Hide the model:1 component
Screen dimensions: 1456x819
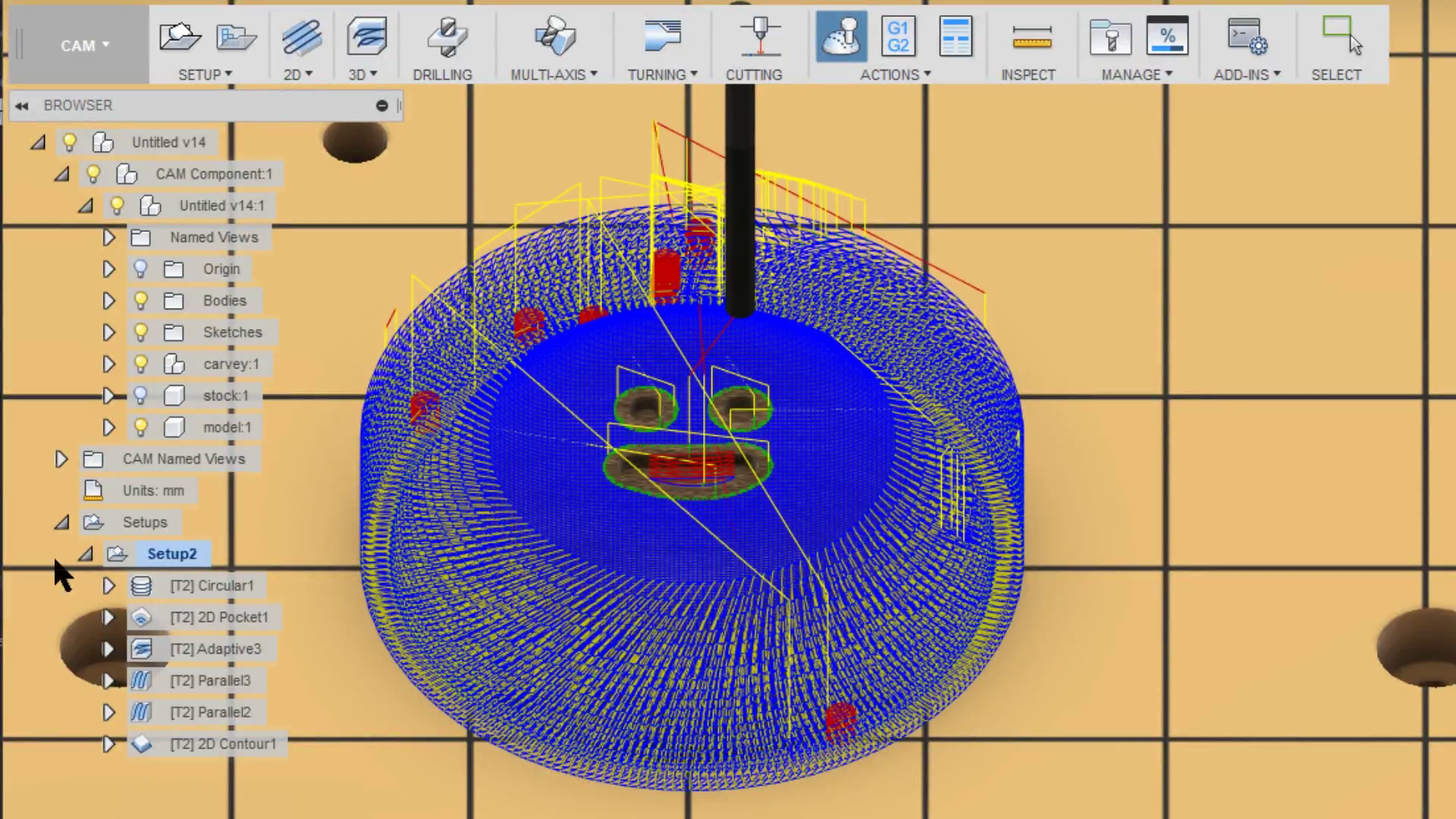(x=140, y=427)
